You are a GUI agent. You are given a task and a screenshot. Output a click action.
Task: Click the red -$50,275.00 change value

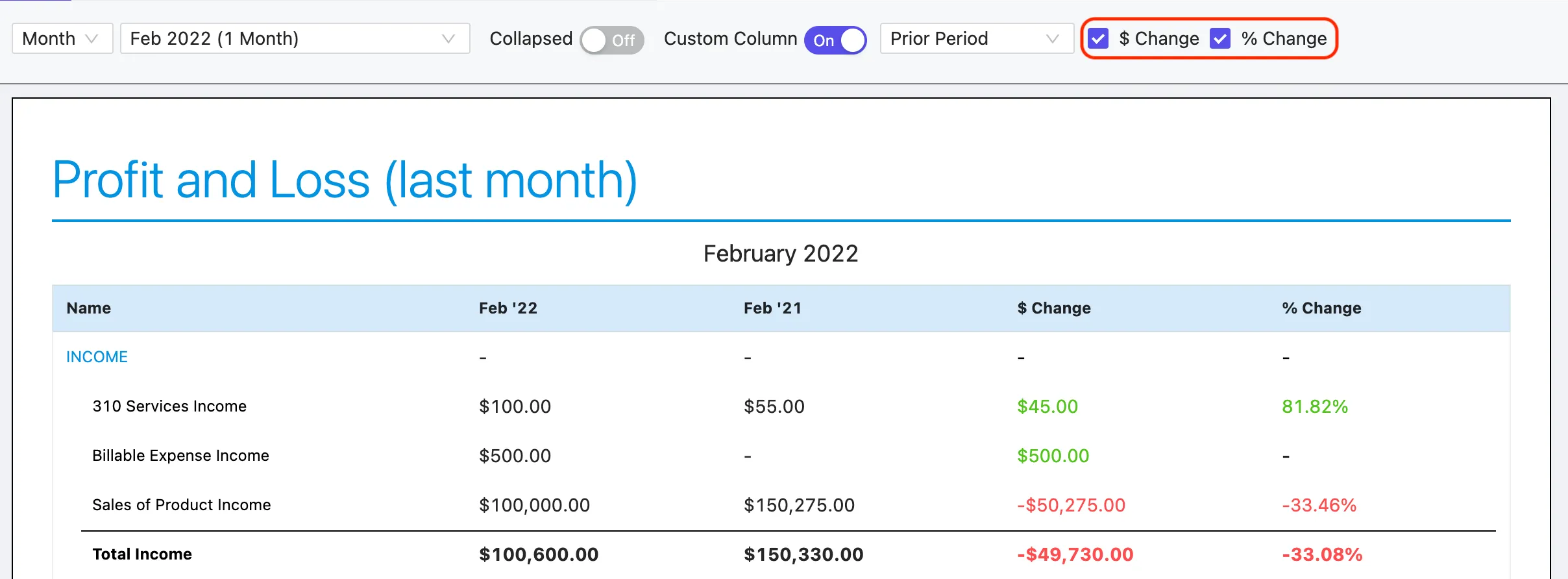click(x=1071, y=505)
